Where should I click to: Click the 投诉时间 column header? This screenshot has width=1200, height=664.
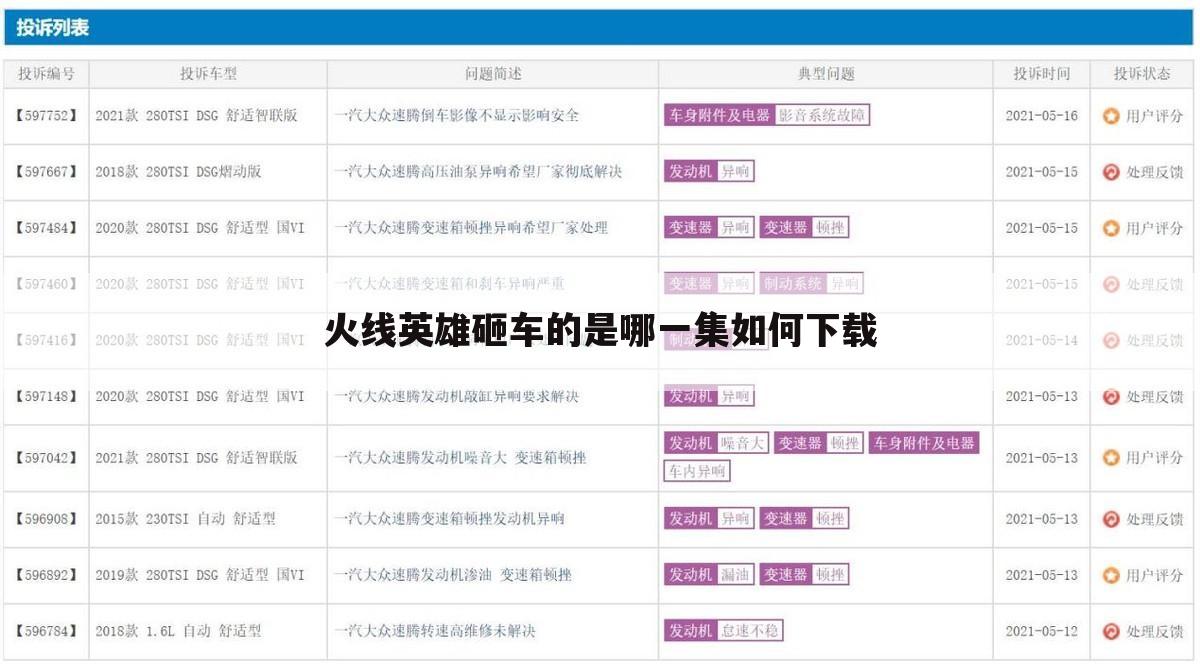[1041, 74]
